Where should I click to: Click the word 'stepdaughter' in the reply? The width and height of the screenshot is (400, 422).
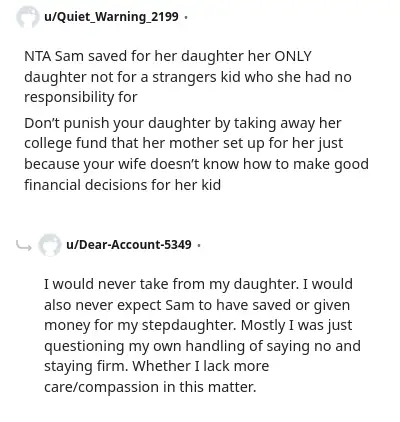point(189,325)
